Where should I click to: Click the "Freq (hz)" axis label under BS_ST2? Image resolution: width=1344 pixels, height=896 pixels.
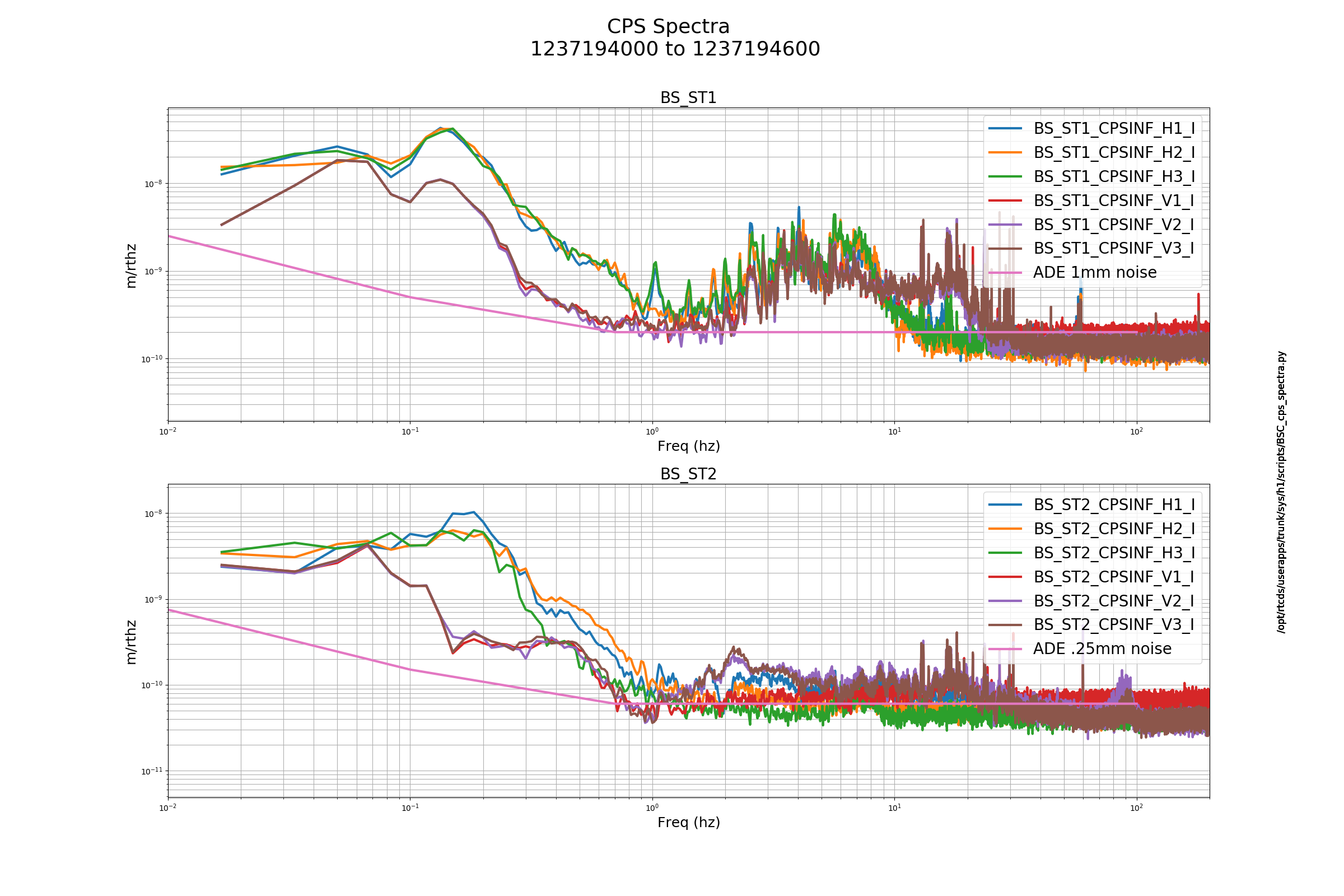click(689, 823)
